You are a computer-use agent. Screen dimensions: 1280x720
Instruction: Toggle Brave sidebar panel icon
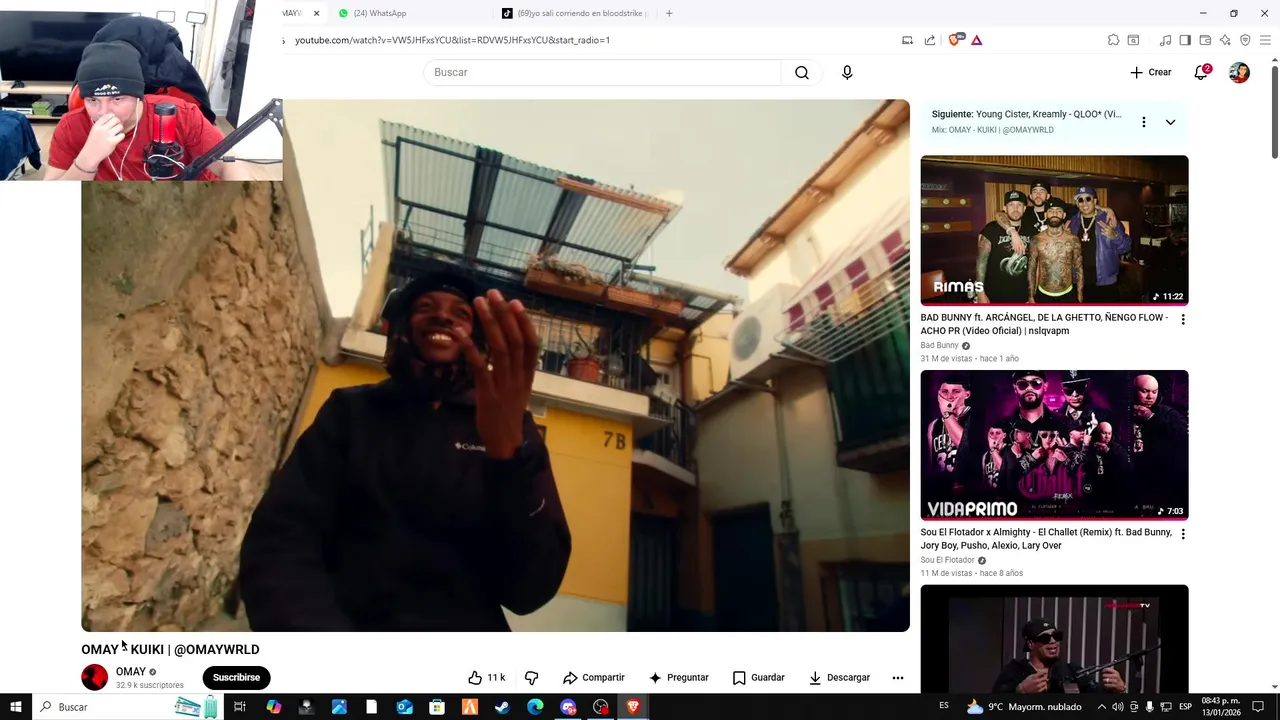point(1185,40)
